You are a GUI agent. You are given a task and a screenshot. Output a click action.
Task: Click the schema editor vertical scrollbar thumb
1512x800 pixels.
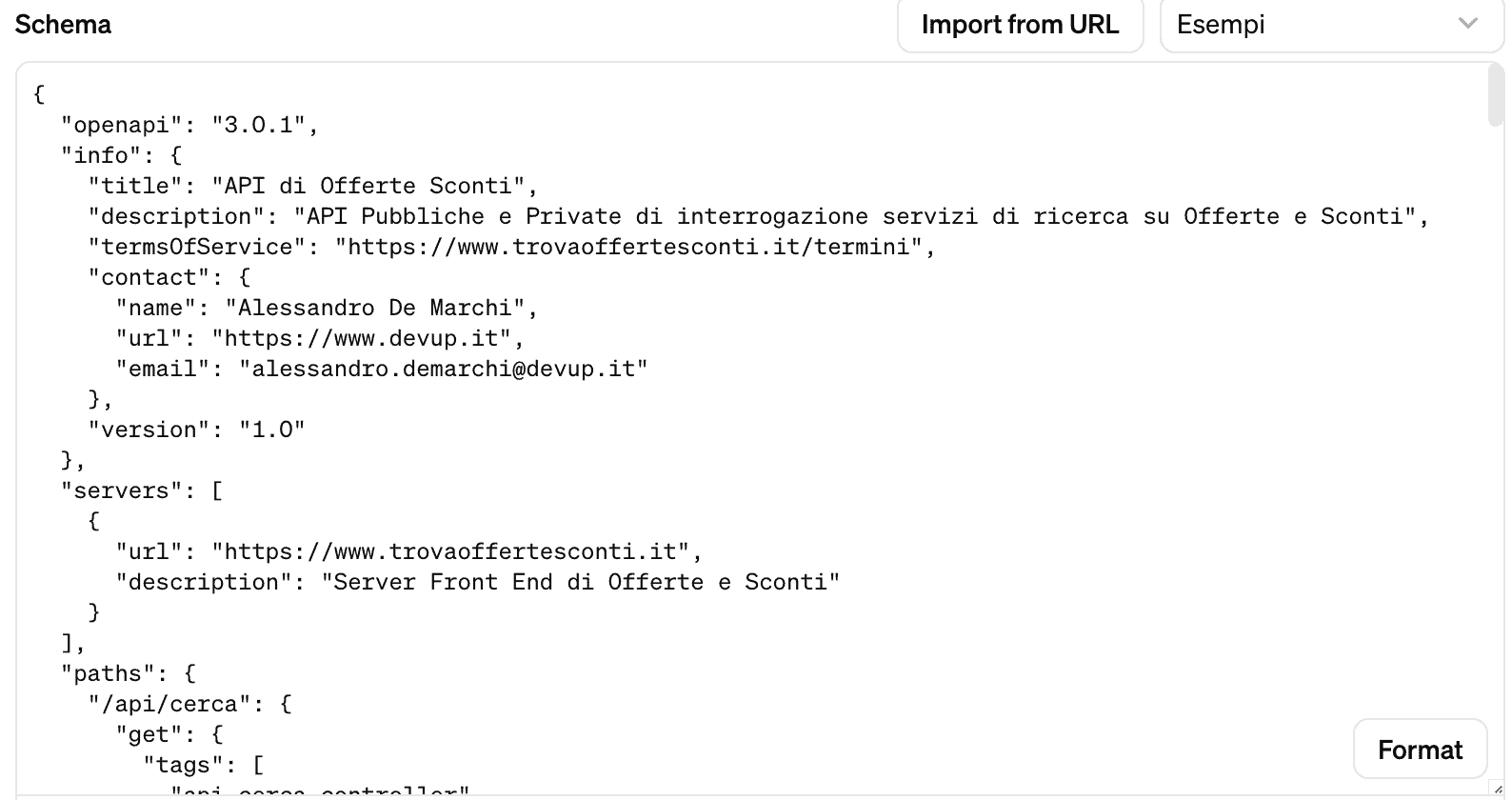(x=1496, y=95)
